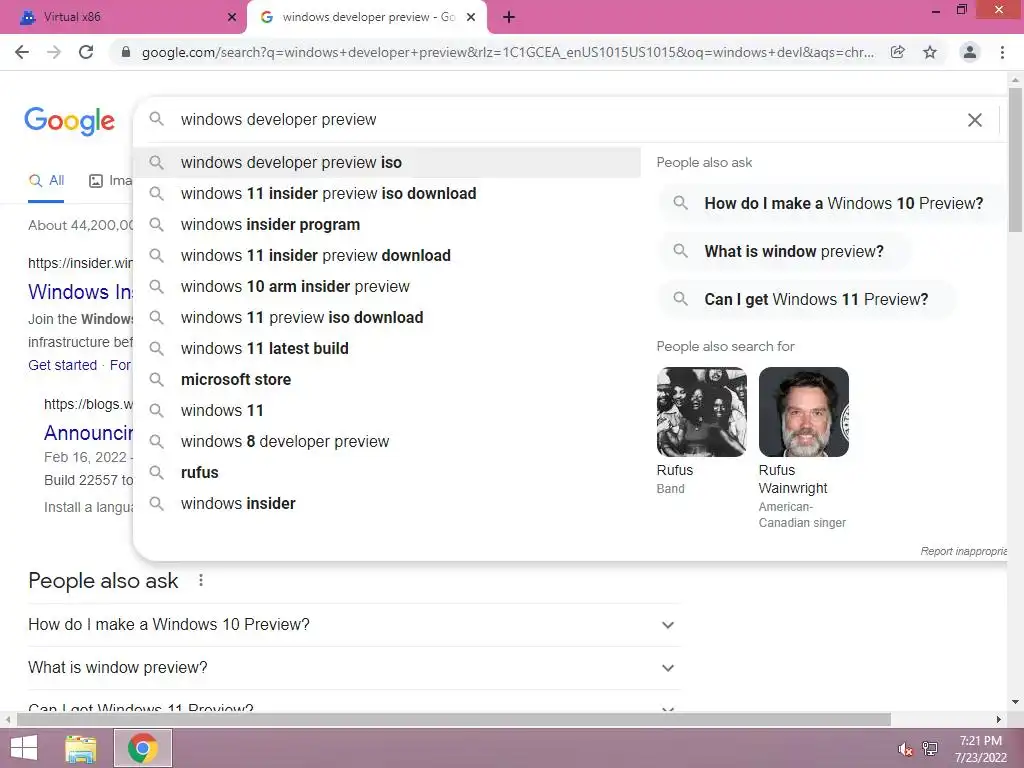Open the taskbar clock showing 7:21 PM
The image size is (1024, 768).
click(x=980, y=749)
